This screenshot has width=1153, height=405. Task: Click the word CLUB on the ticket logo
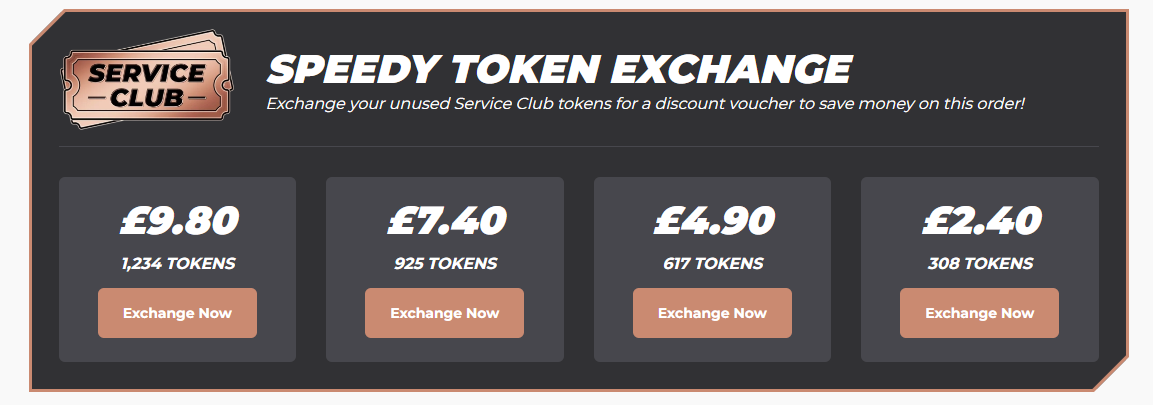click(146, 97)
